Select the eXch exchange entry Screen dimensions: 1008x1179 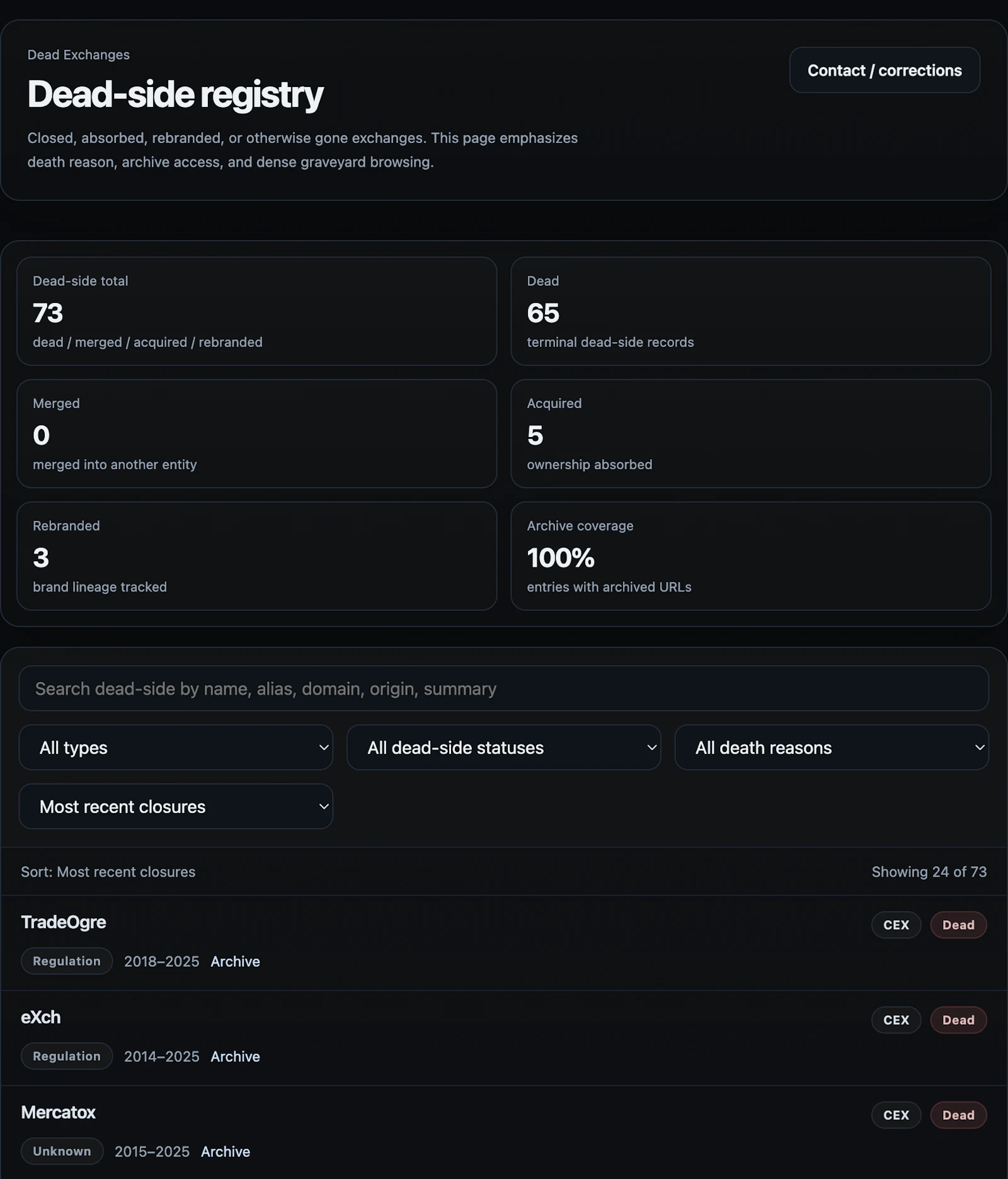(41, 1018)
